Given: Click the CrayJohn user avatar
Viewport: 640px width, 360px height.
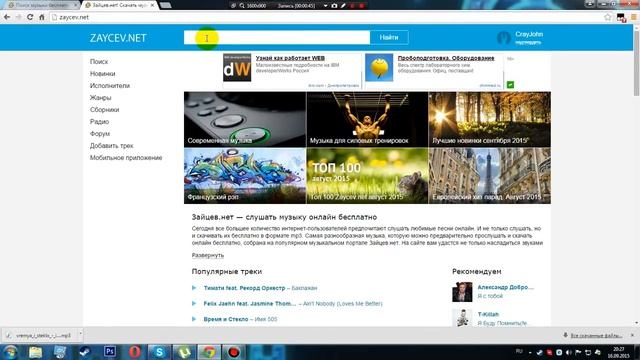Looking at the screenshot, I should point(503,38).
